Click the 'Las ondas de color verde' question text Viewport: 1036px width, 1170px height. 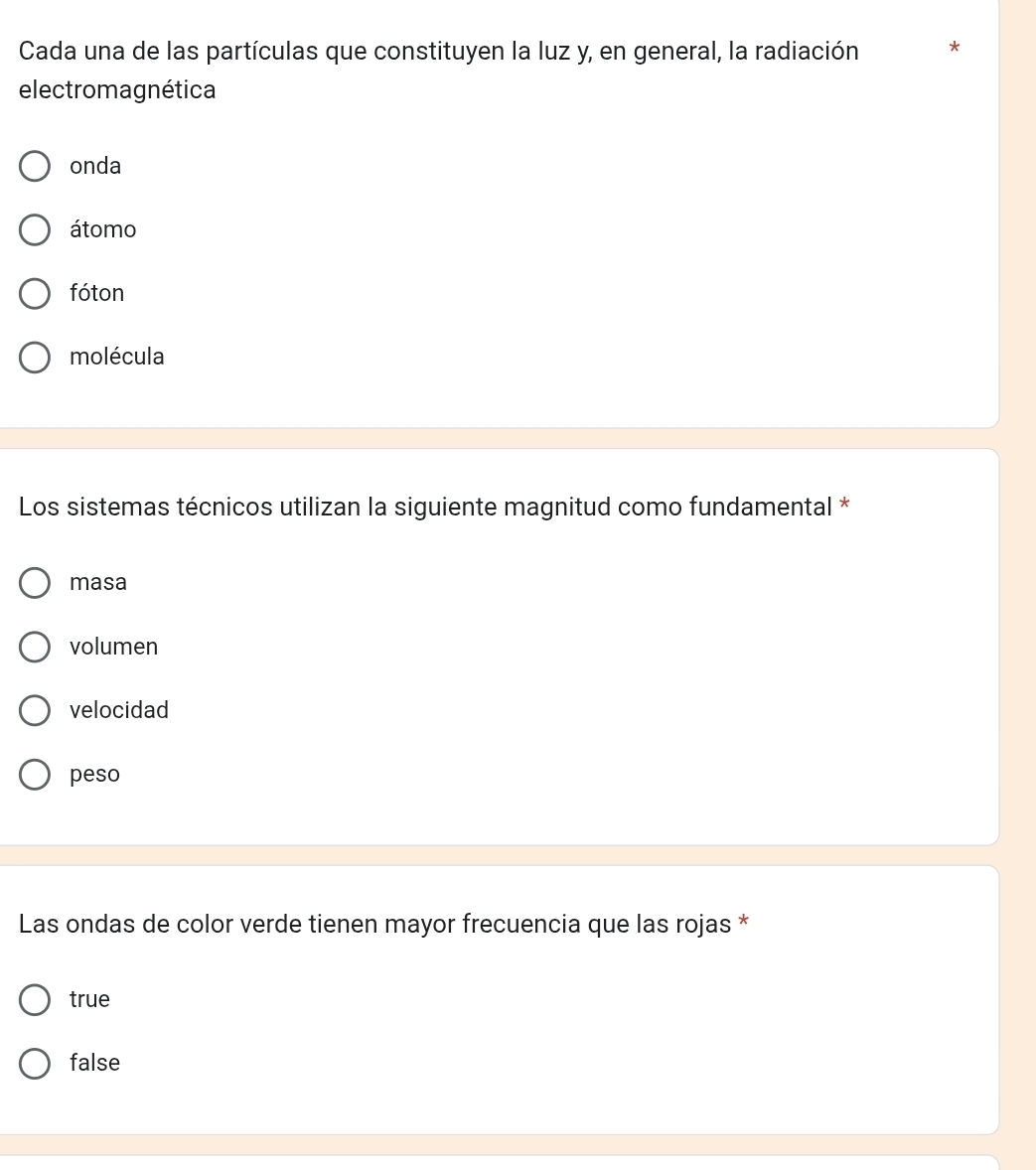coord(374,924)
